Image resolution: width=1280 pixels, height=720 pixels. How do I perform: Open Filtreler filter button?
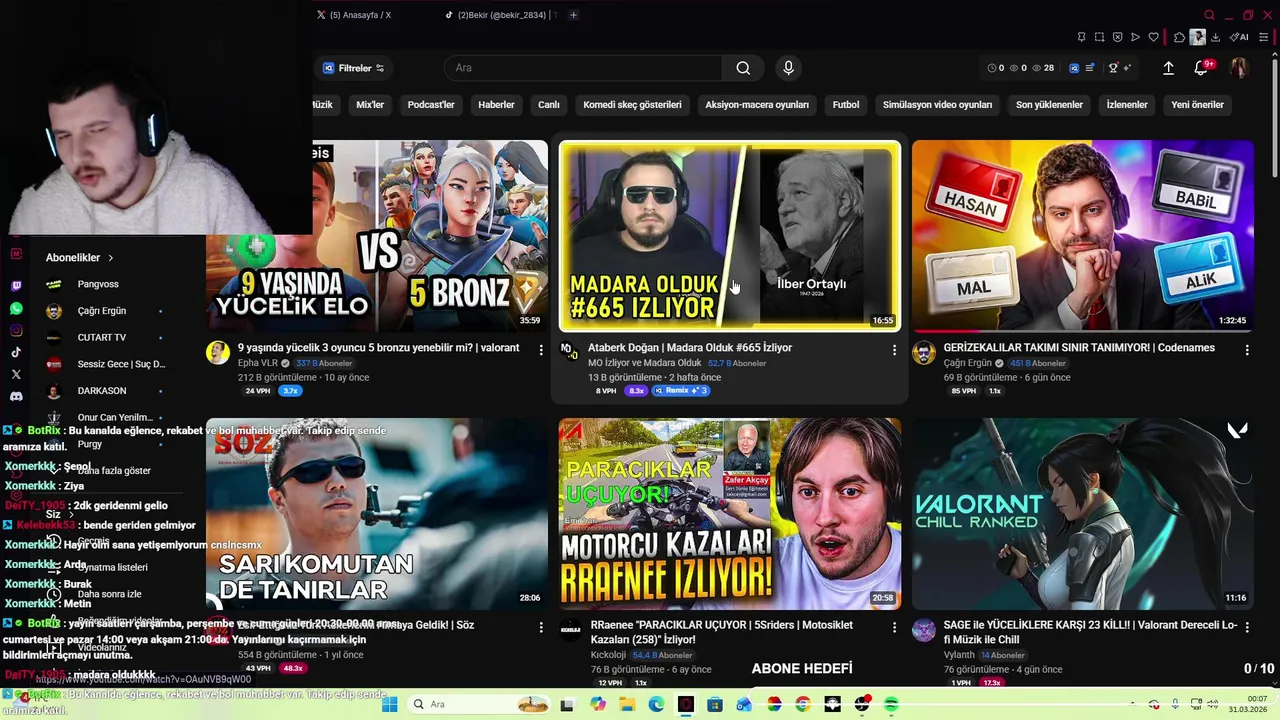pyautogui.click(x=353, y=68)
